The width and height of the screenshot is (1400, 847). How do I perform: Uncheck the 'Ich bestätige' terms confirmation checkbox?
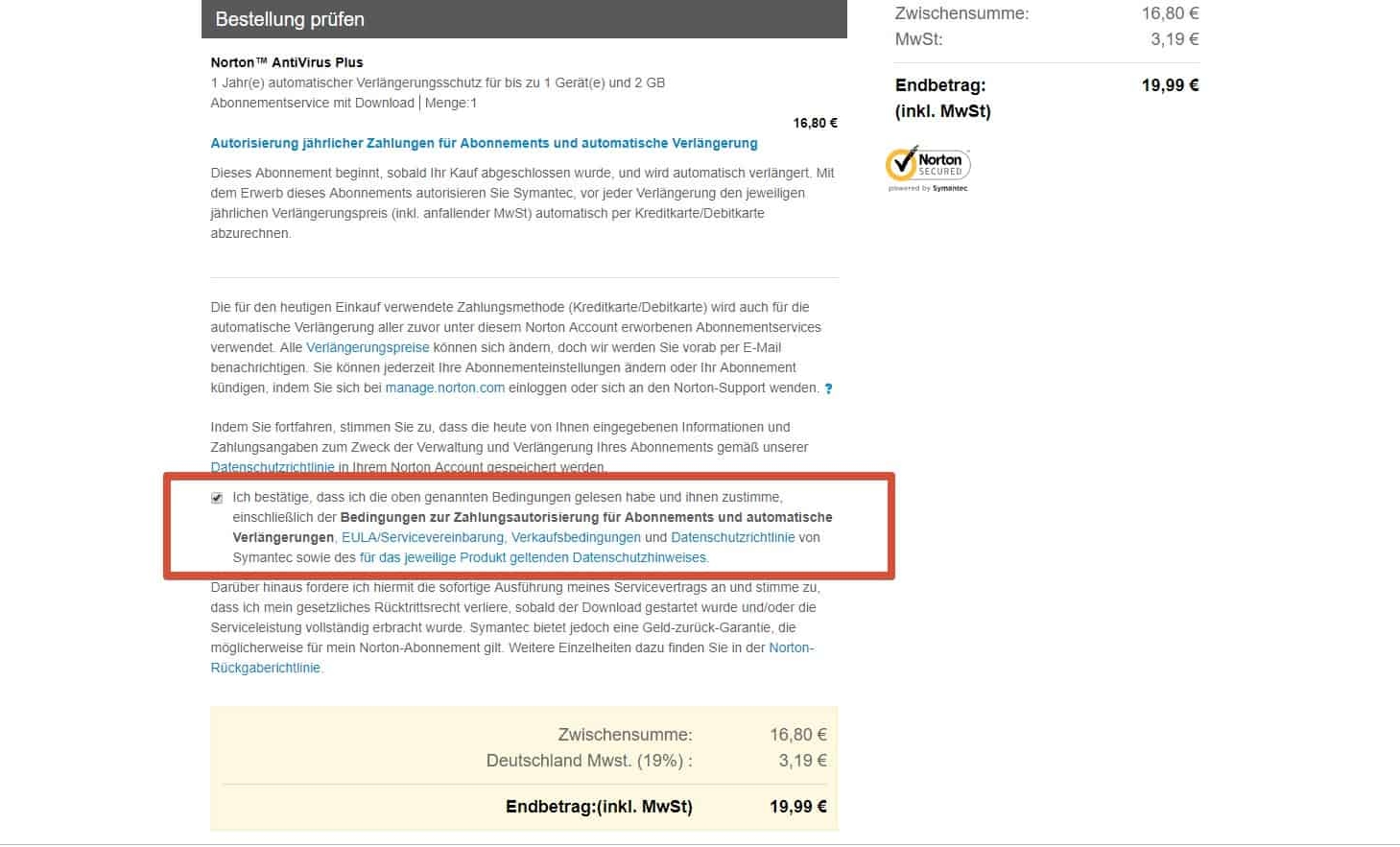pyautogui.click(x=217, y=498)
